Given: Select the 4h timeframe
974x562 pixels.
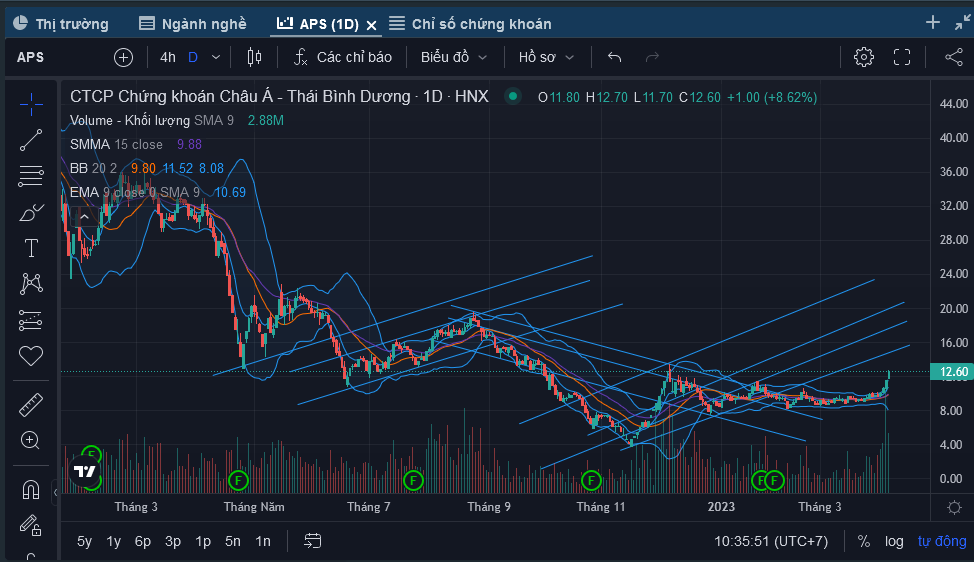Looking at the screenshot, I should coord(168,57).
